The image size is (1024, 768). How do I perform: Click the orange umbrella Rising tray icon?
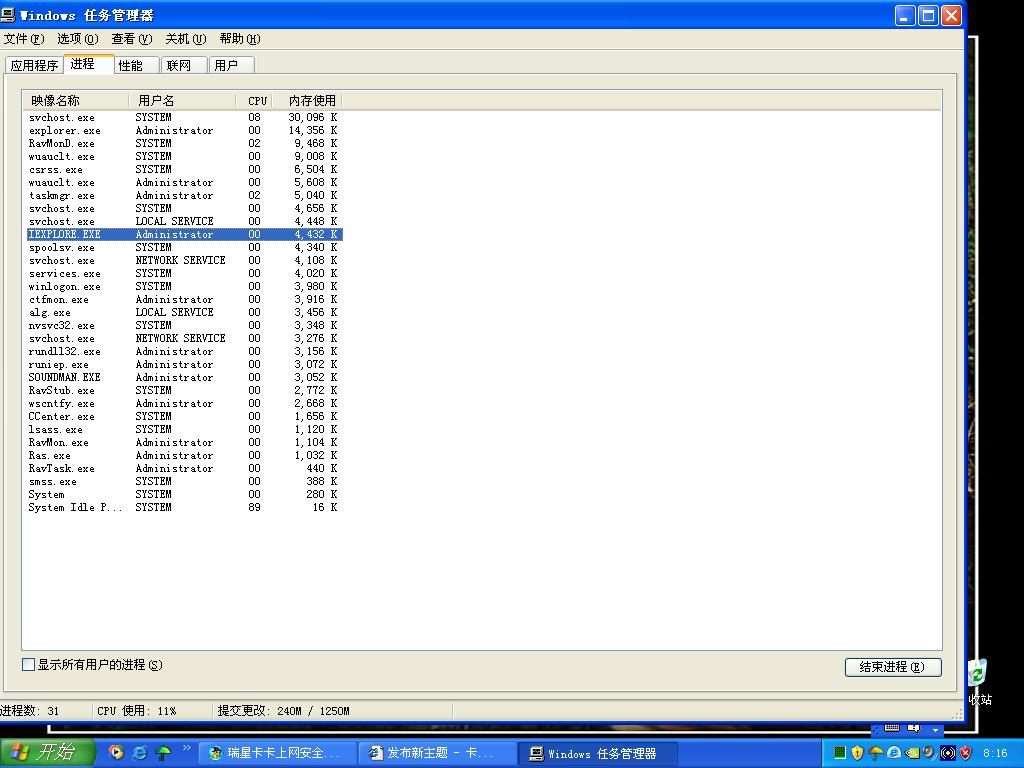tap(876, 753)
